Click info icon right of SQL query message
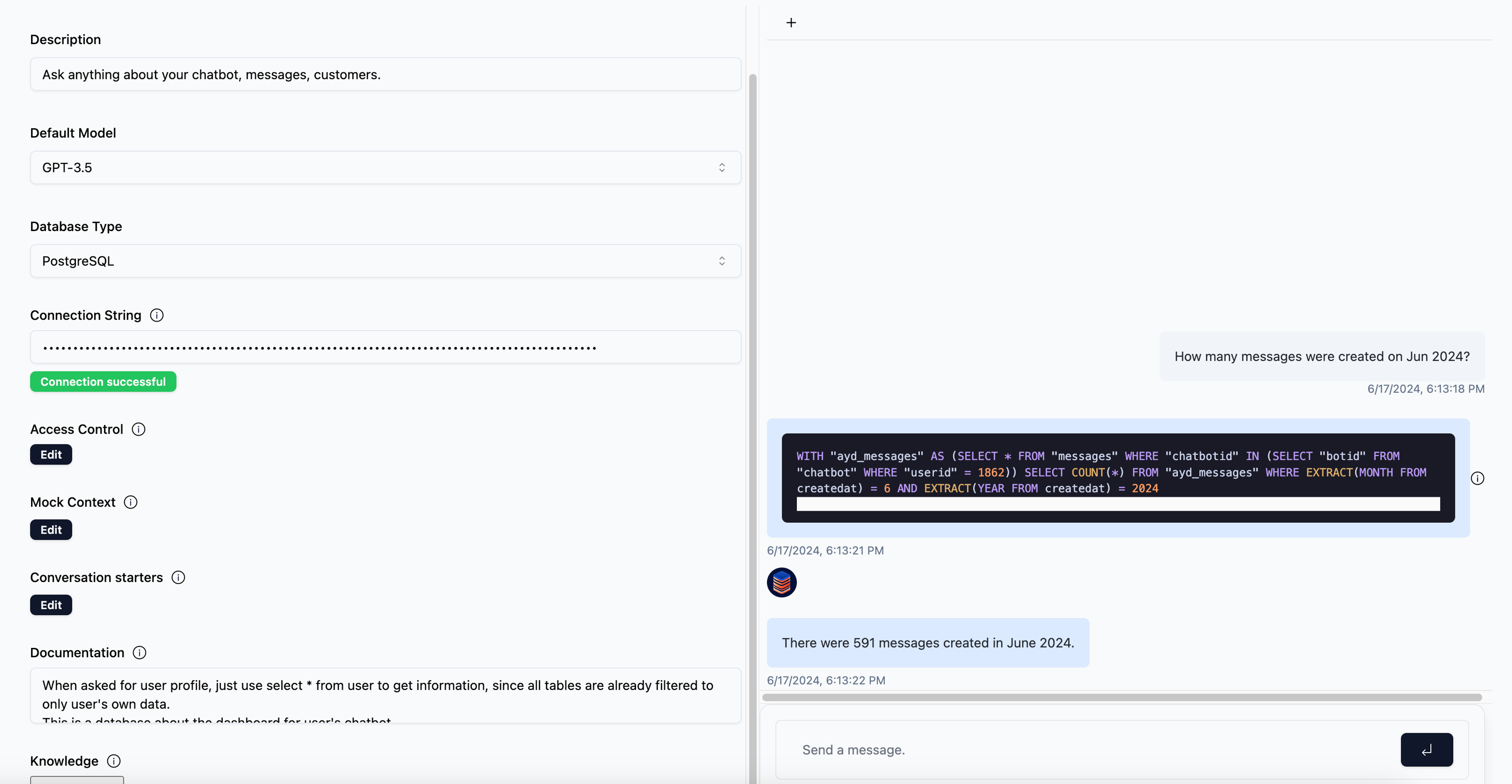1512x784 pixels. 1477,478
